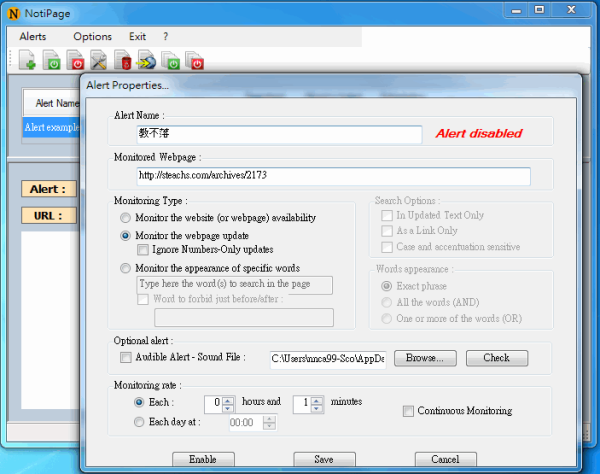Image resolution: width=600 pixels, height=474 pixels.
Task: Click the hours value field
Action: point(214,404)
